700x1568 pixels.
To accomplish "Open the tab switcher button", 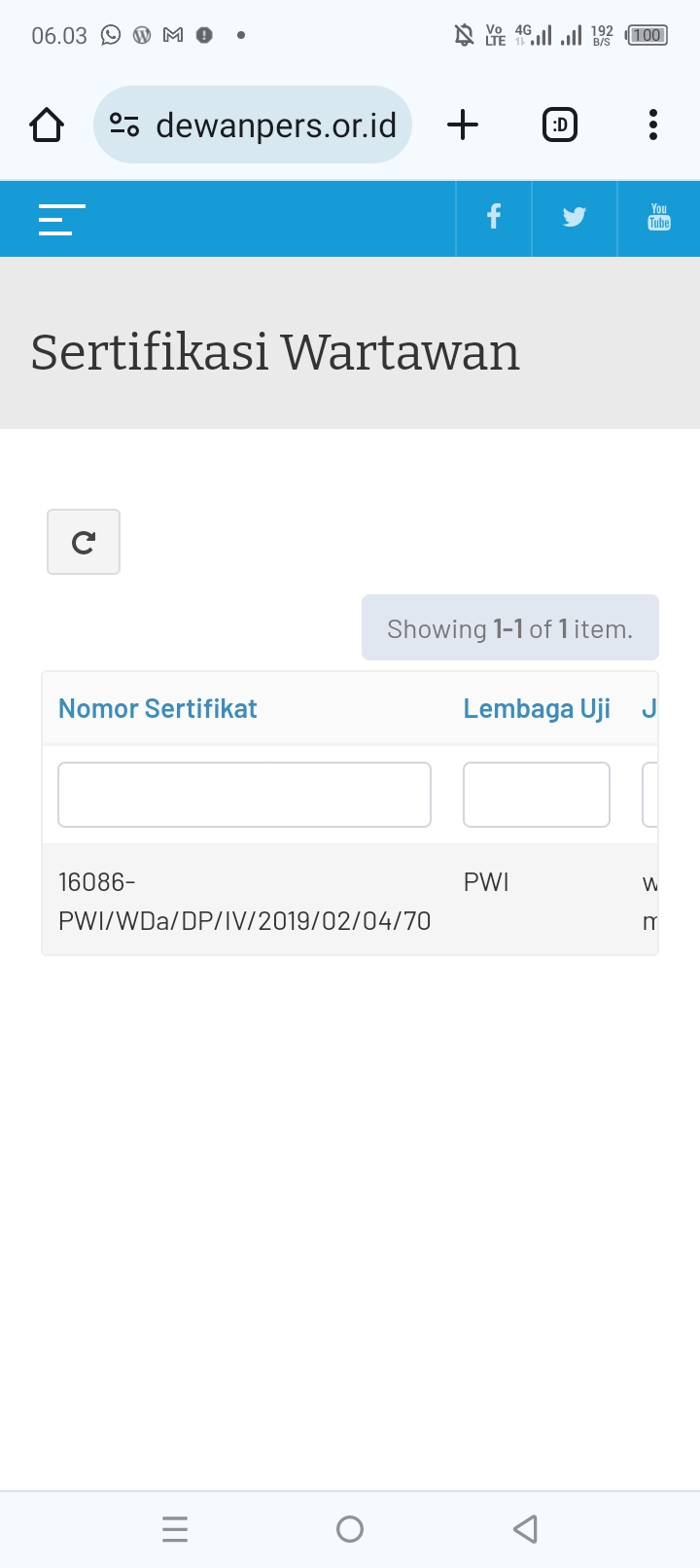I will click(x=560, y=125).
